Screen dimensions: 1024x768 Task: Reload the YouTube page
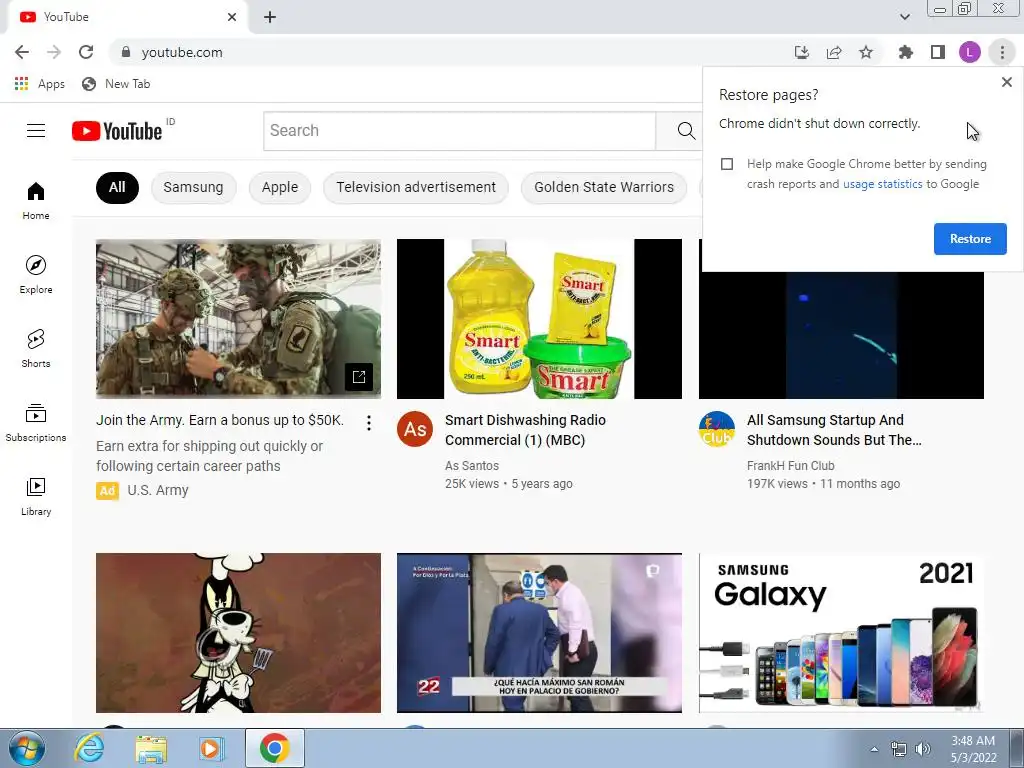coord(86,52)
